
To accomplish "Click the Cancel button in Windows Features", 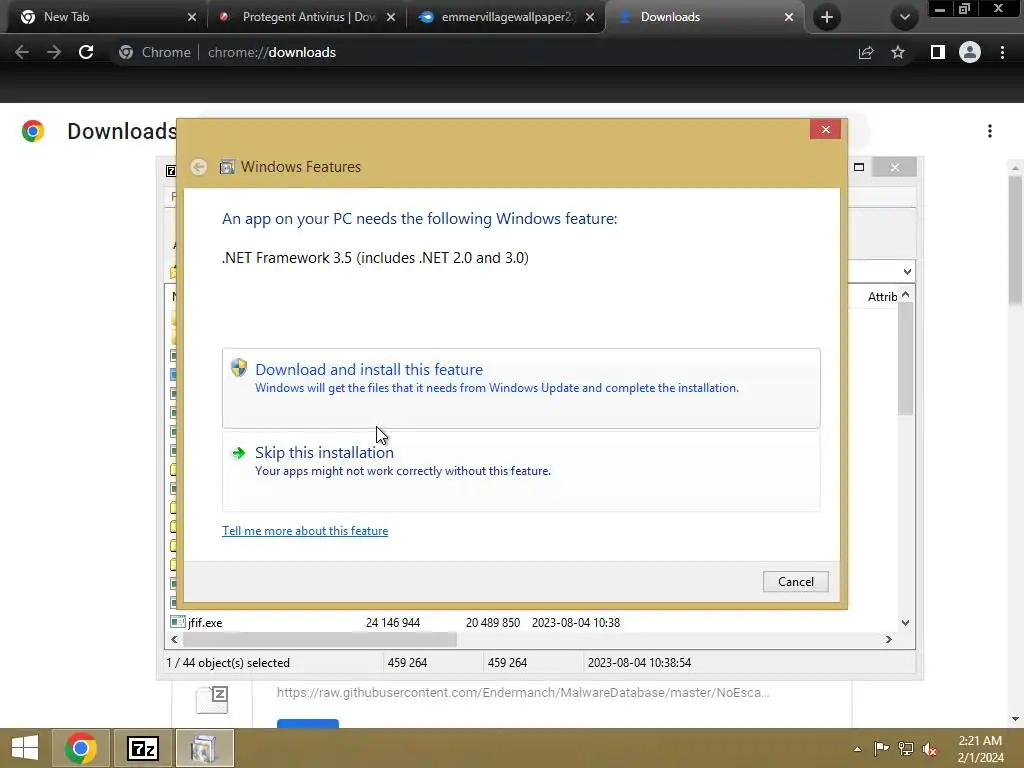I will [795, 581].
